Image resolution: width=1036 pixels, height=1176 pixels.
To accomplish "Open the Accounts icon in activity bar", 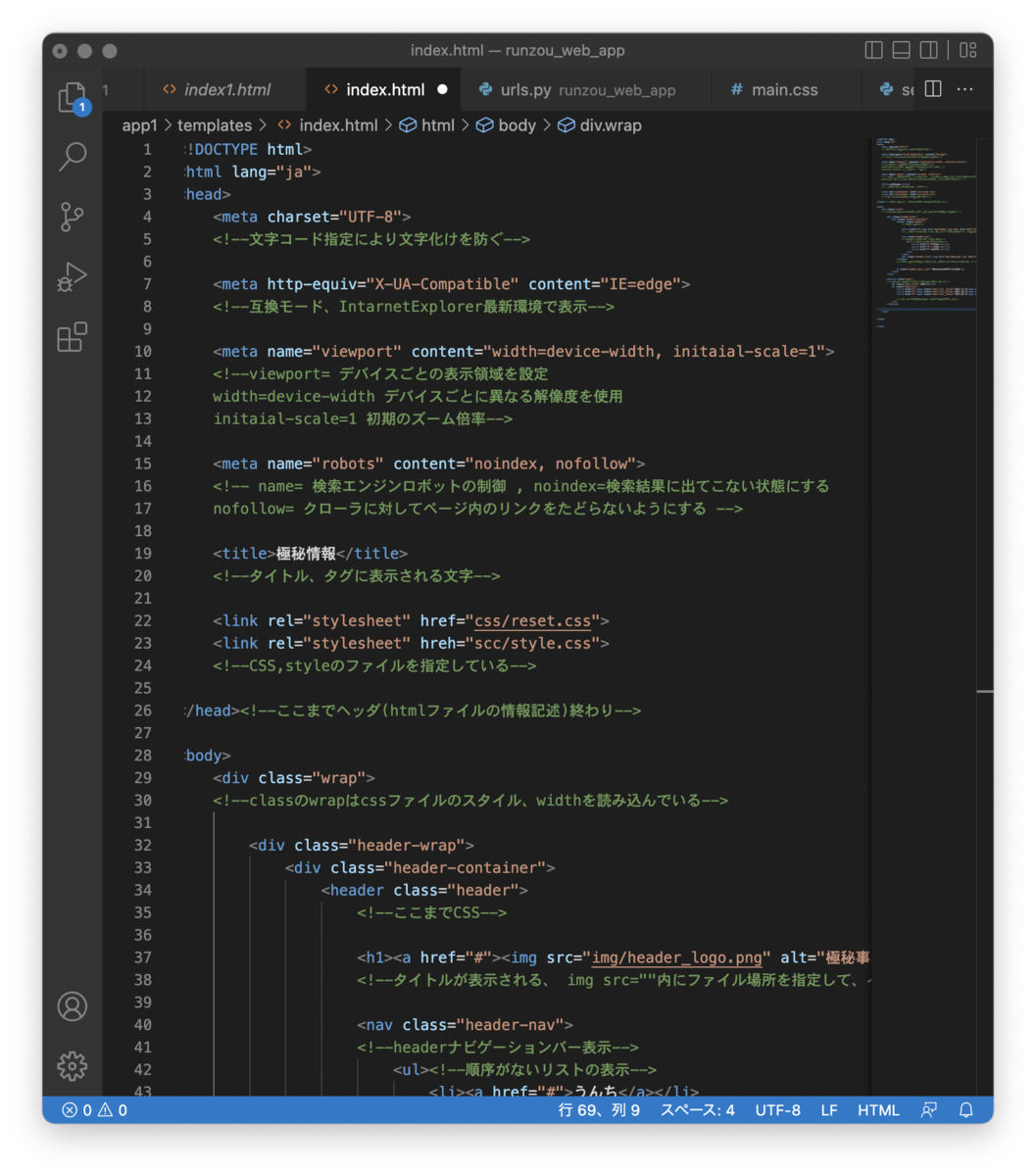I will (73, 1006).
